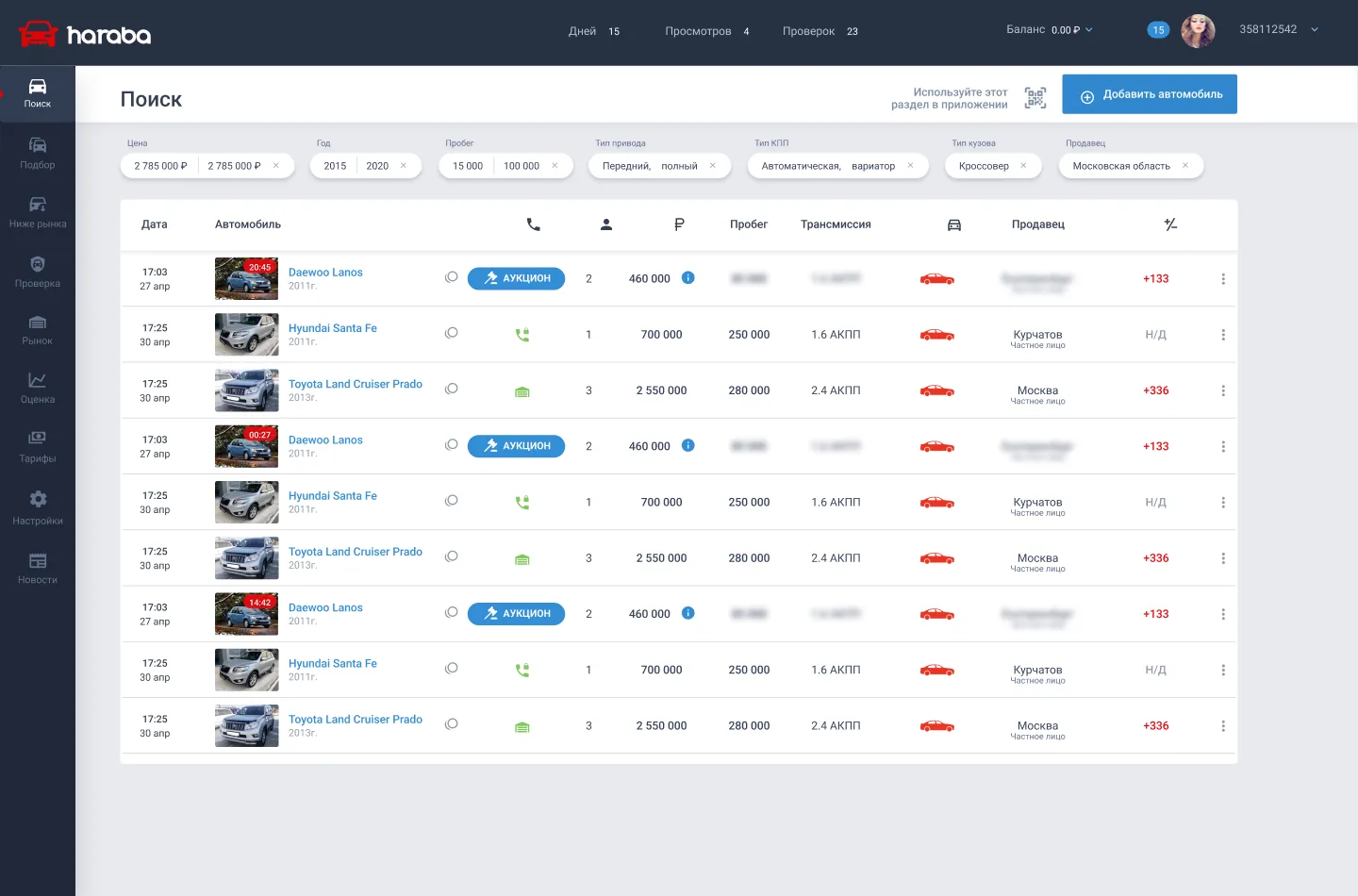The image size is (1358, 896).
Task: Open notifications badge showing 15
Action: (1158, 30)
